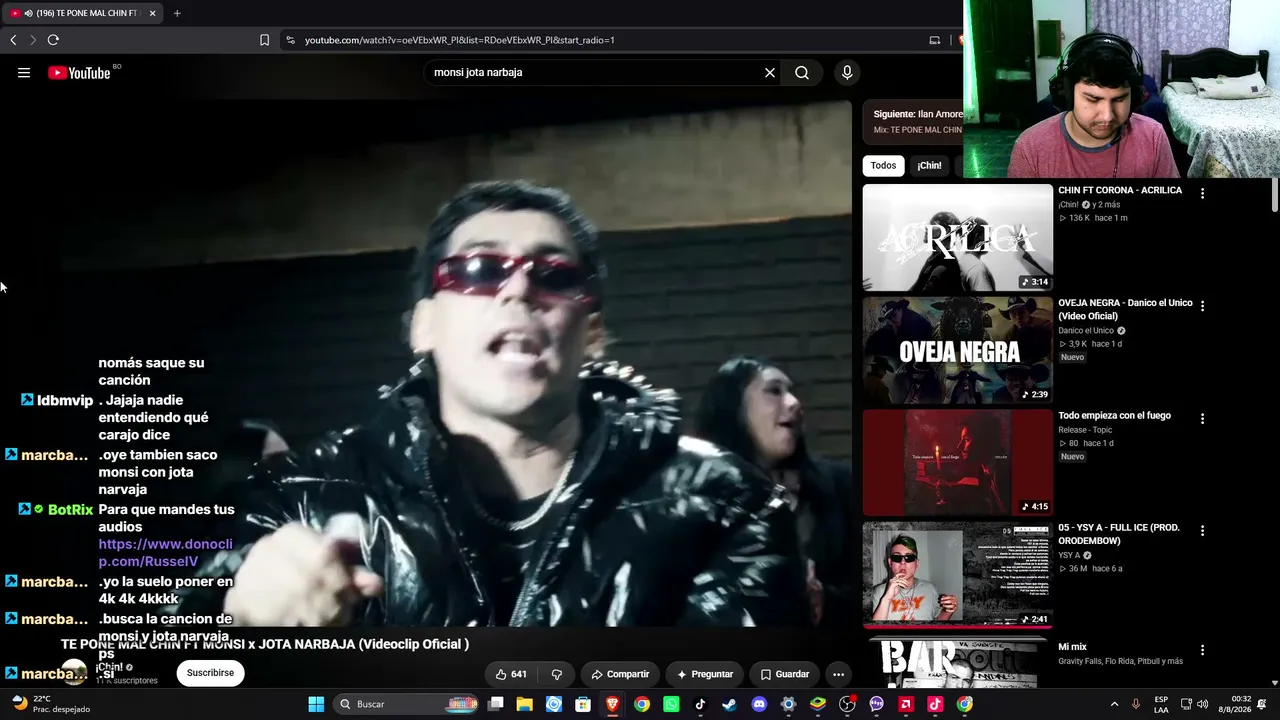Open network and volume quick settings
Image resolution: width=1280 pixels, height=720 pixels.
click(1194, 704)
